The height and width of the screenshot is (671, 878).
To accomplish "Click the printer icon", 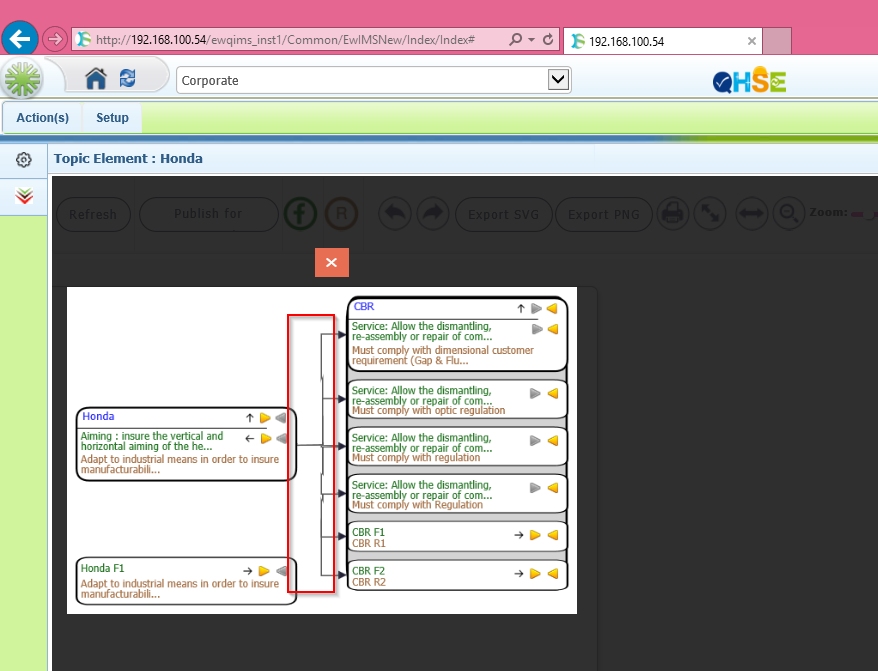I will [672, 213].
